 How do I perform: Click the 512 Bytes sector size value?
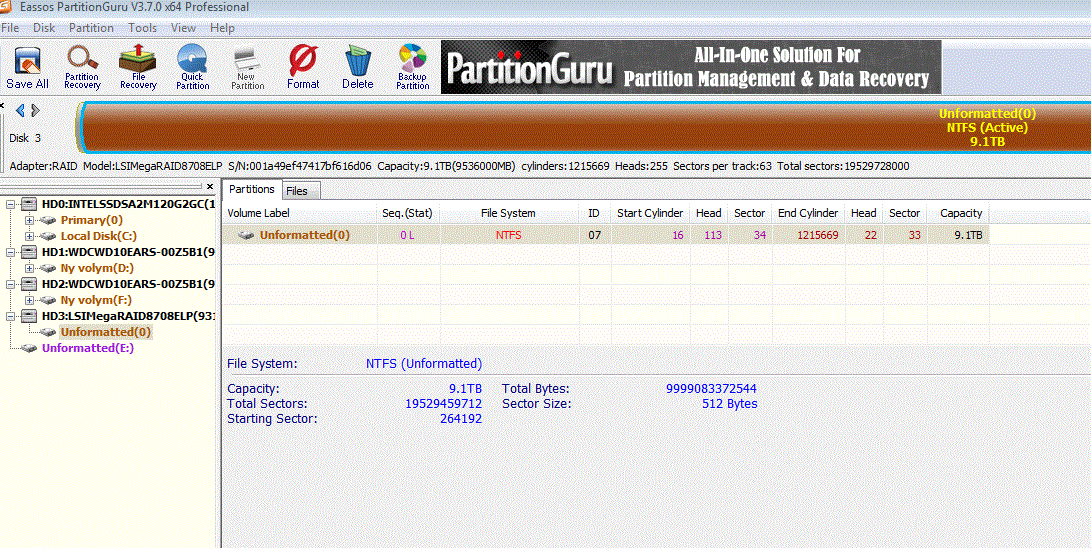[730, 403]
